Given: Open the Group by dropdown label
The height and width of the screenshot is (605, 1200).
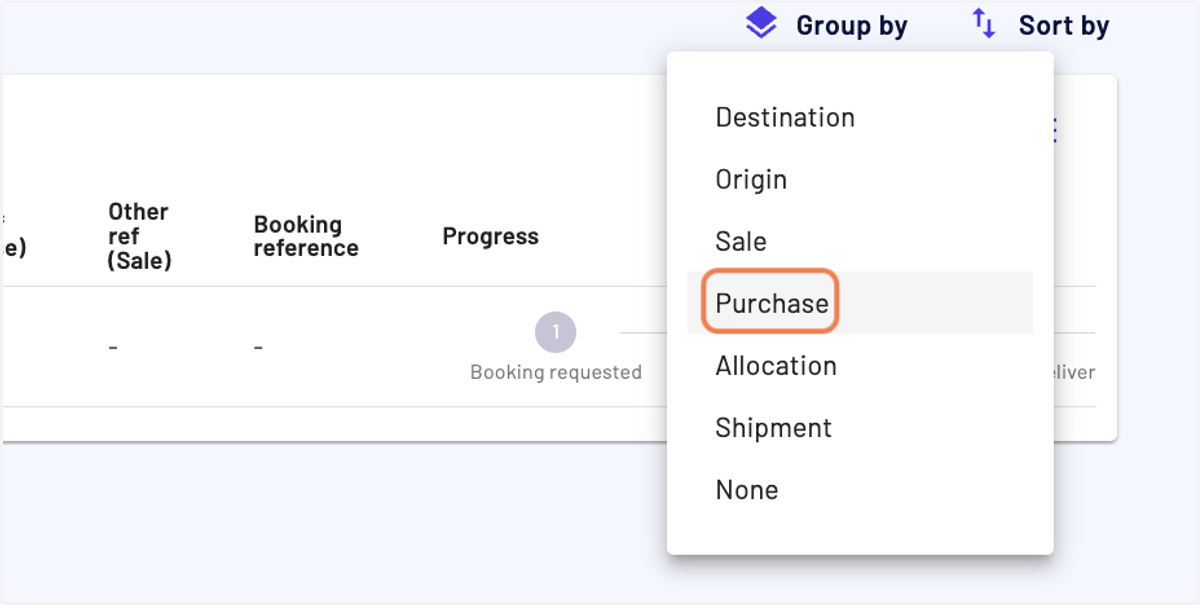Looking at the screenshot, I should 851,25.
